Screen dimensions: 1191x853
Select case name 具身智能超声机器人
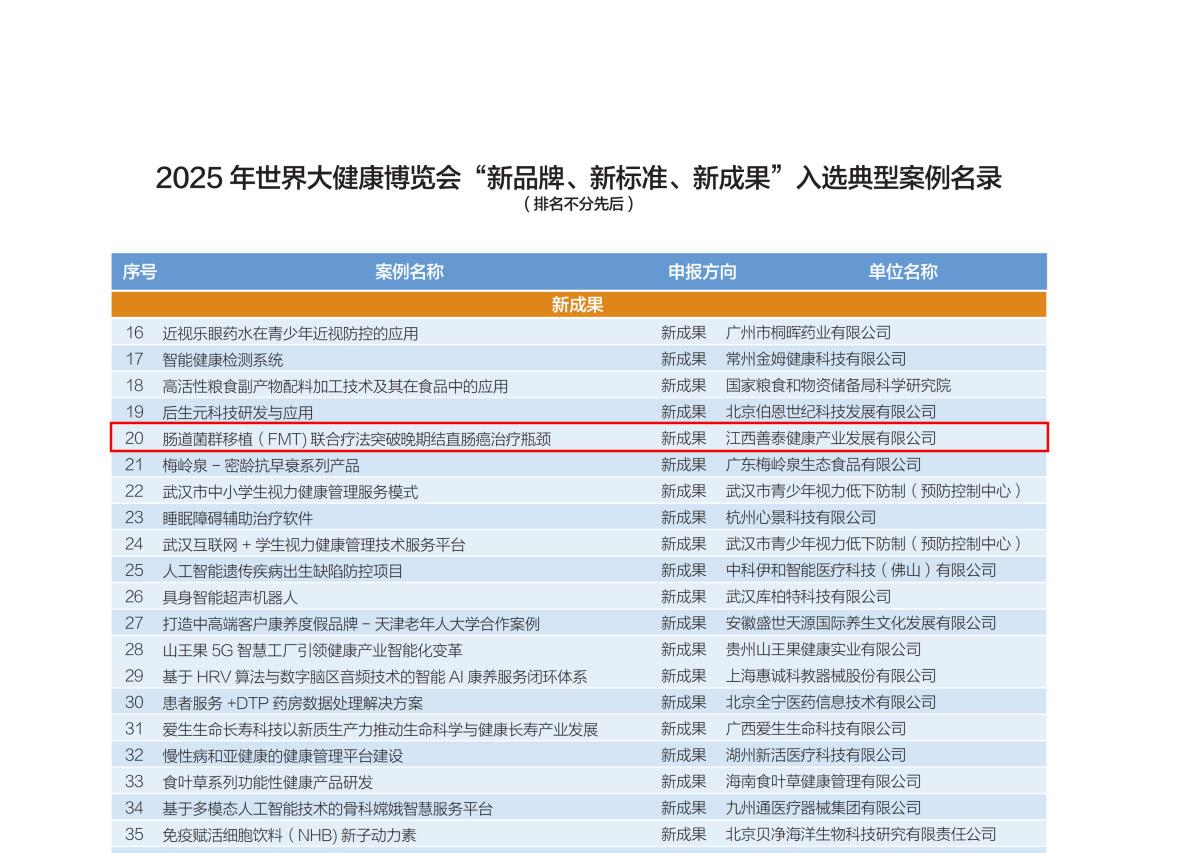(x=230, y=598)
